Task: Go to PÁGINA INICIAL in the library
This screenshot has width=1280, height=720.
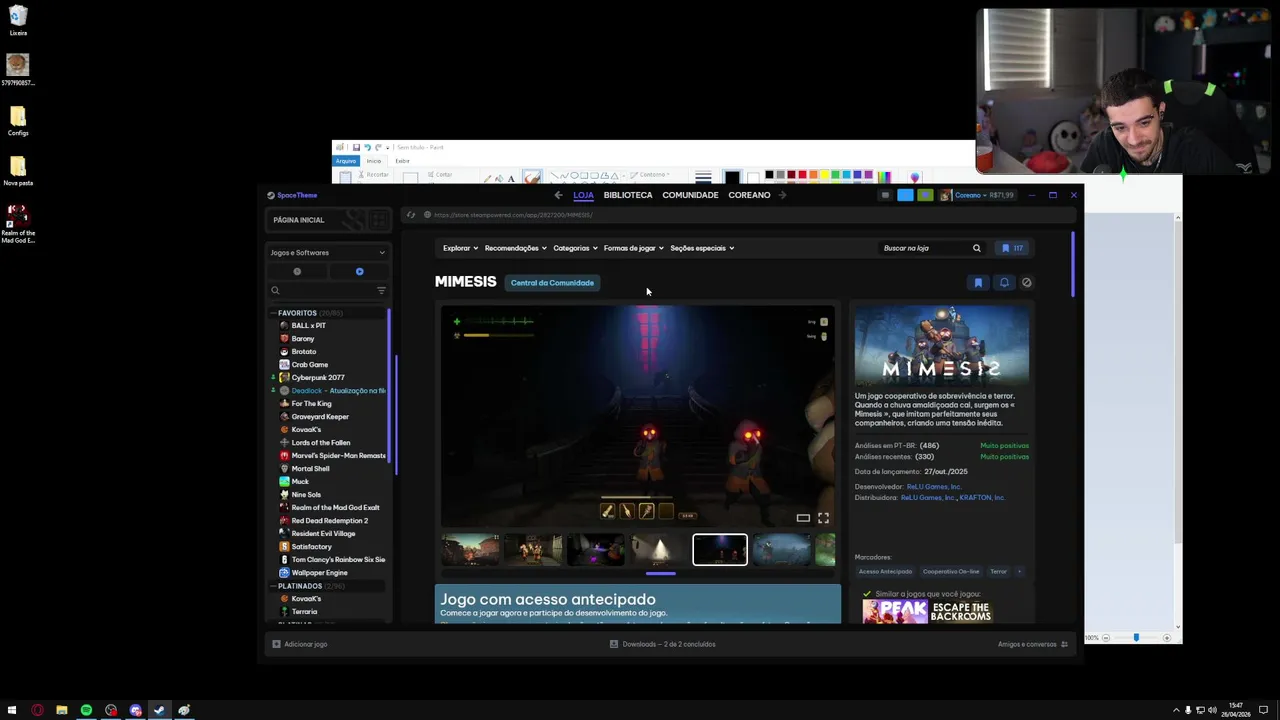Action: coord(299,220)
